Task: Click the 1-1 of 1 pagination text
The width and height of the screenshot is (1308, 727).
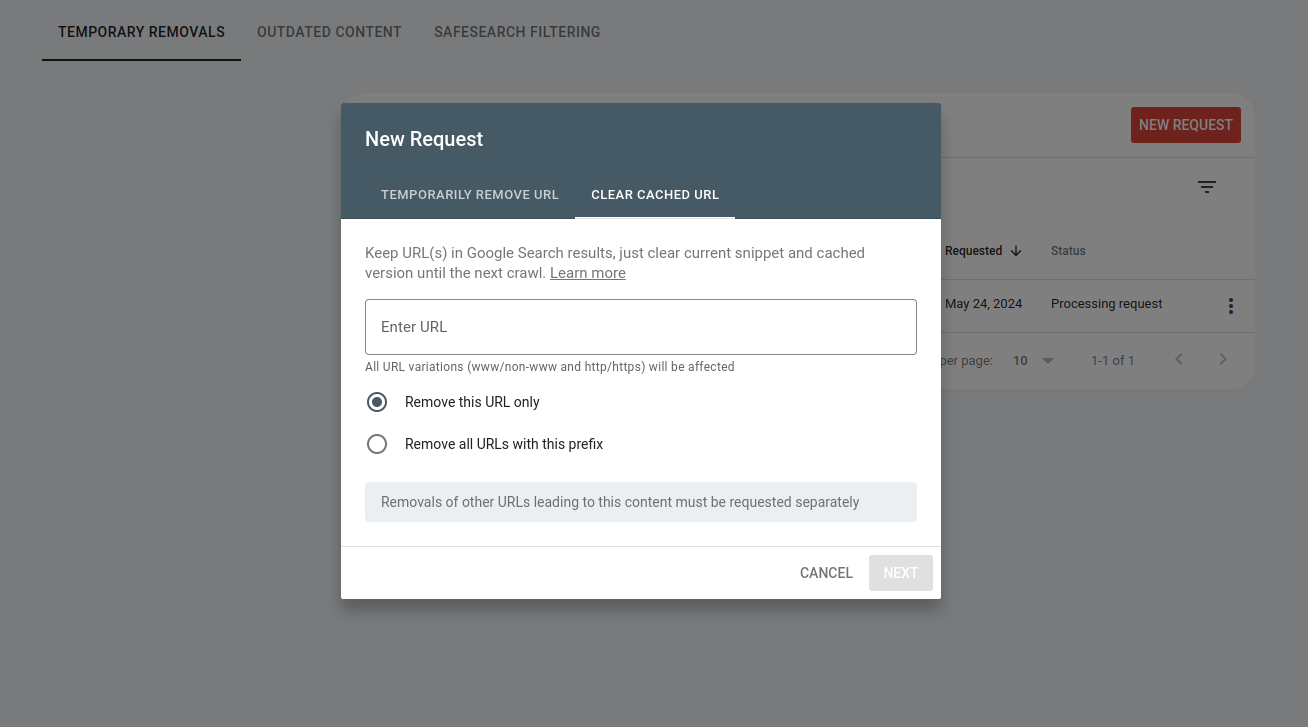Action: [x=1113, y=360]
